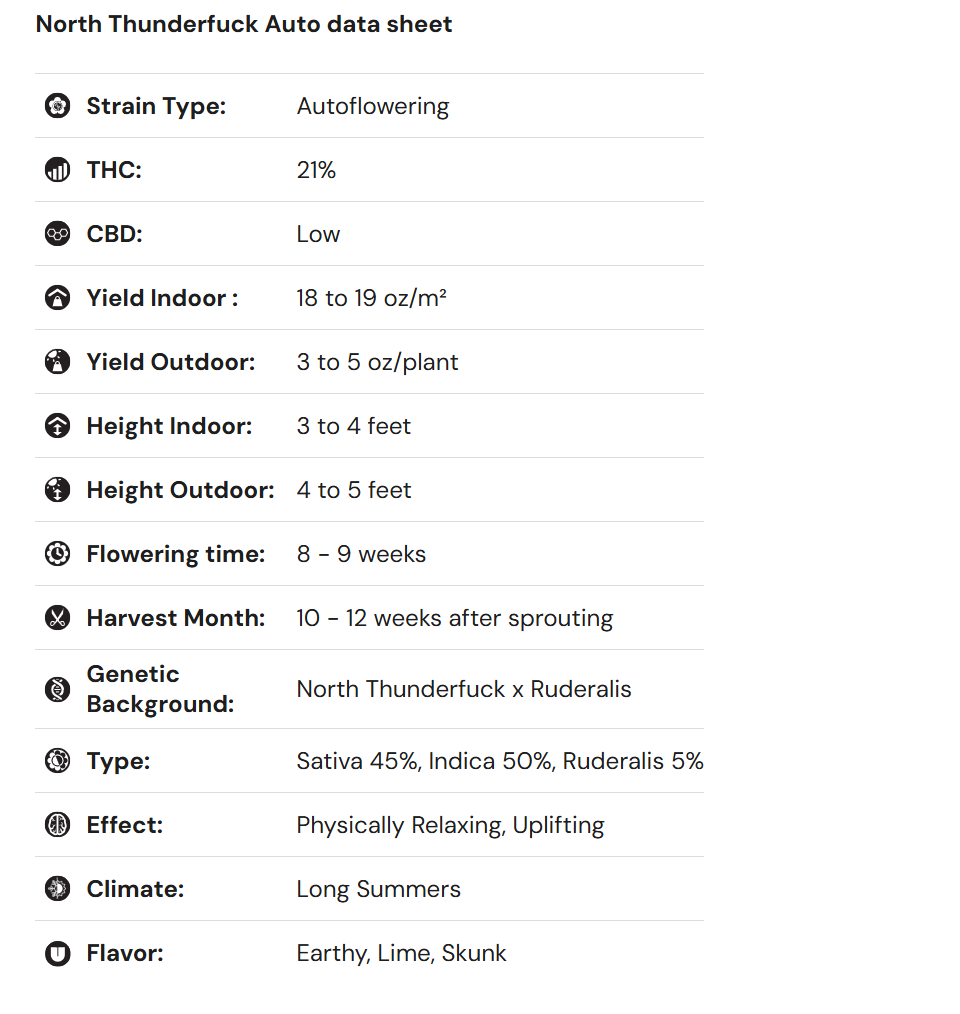Click the Yield Outdoor icon
The height and width of the screenshot is (1014, 960).
(58, 362)
